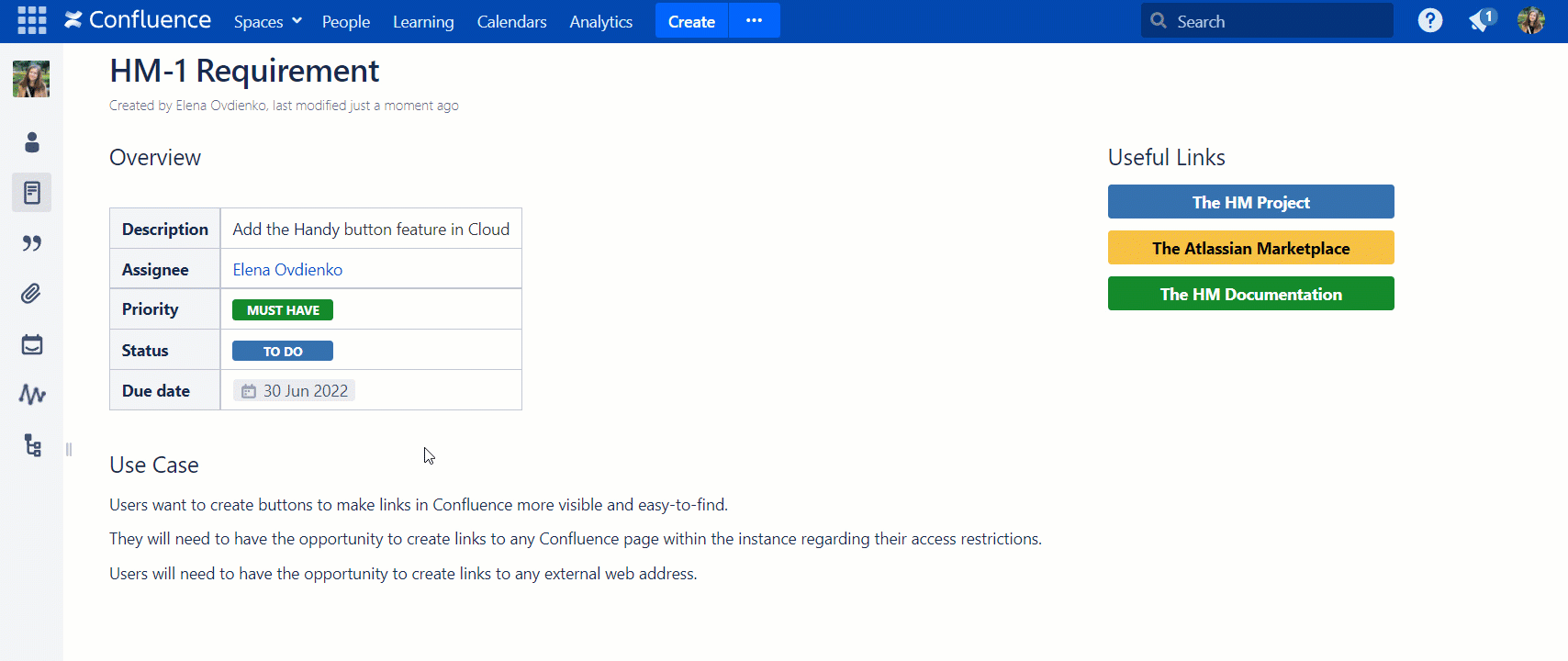Viewport: 1568px width, 661px height.
Task: Click the HM-1 Requirement page title
Action: point(244,71)
